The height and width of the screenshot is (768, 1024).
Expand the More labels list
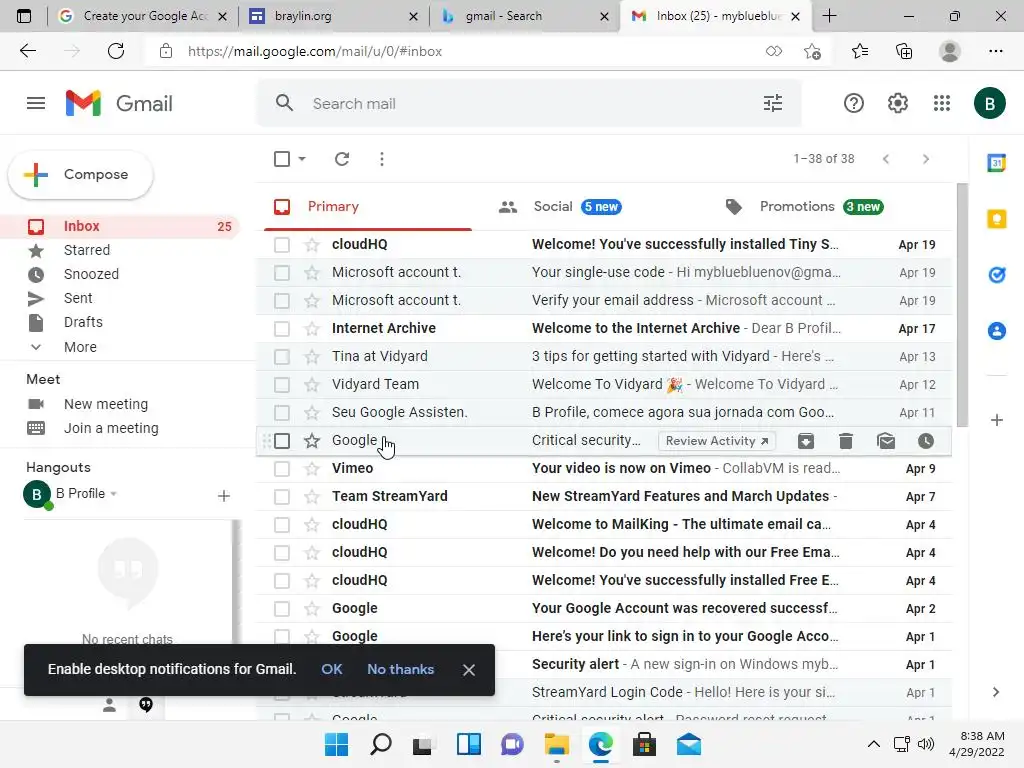point(80,347)
